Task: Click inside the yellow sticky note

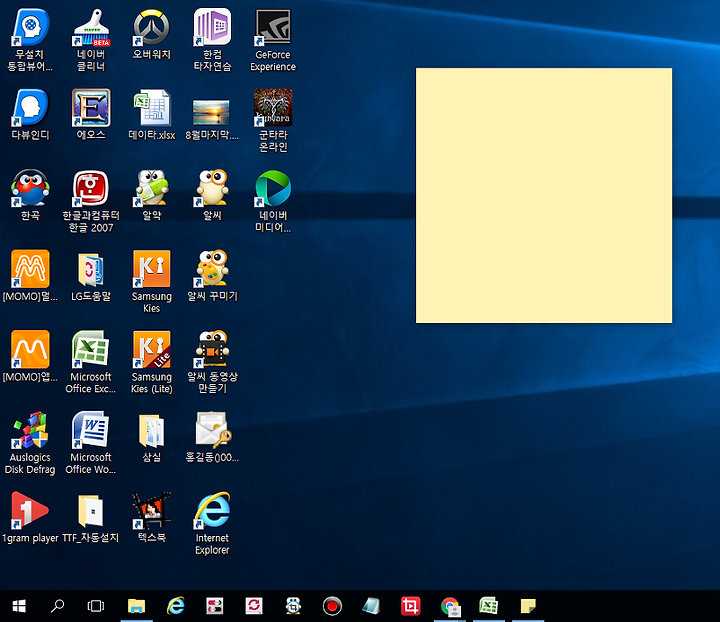Action: point(544,196)
